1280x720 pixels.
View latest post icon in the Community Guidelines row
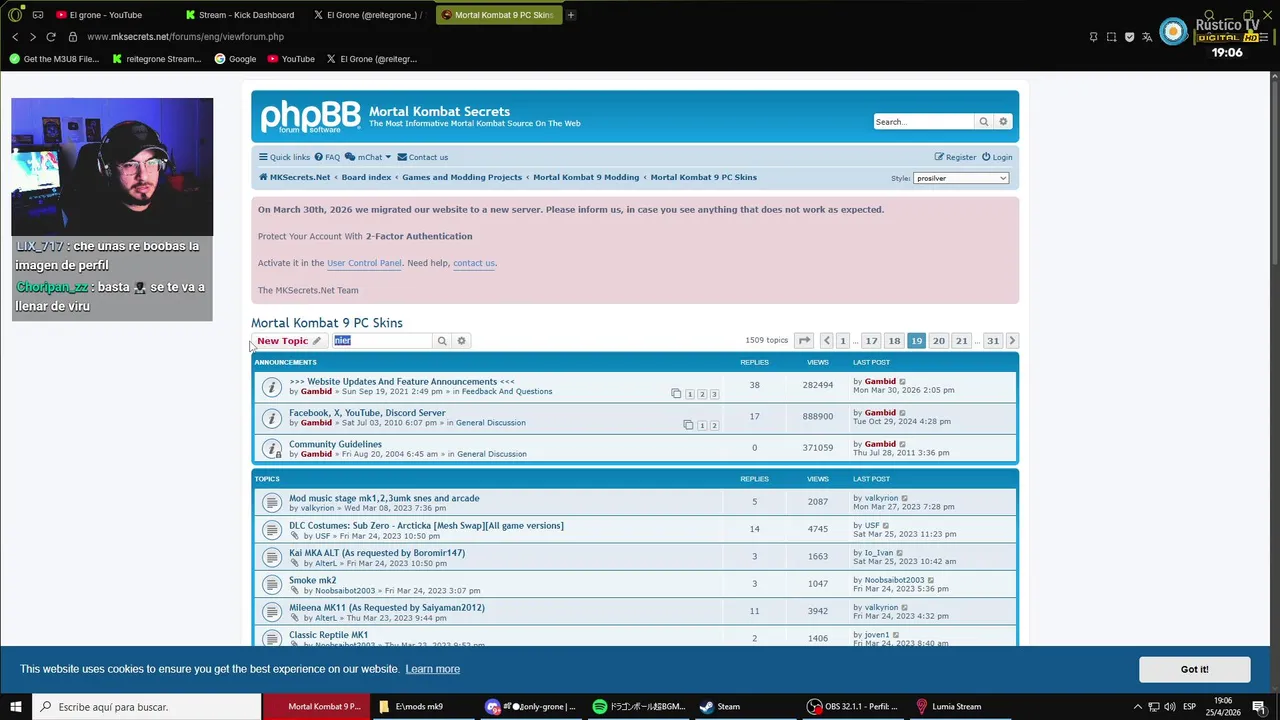tap(902, 444)
